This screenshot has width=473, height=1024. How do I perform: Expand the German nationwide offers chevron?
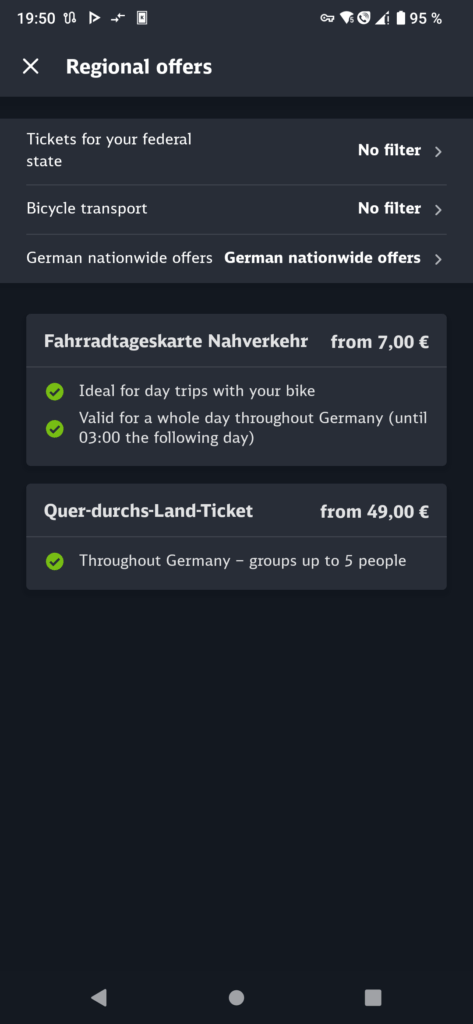(x=438, y=259)
